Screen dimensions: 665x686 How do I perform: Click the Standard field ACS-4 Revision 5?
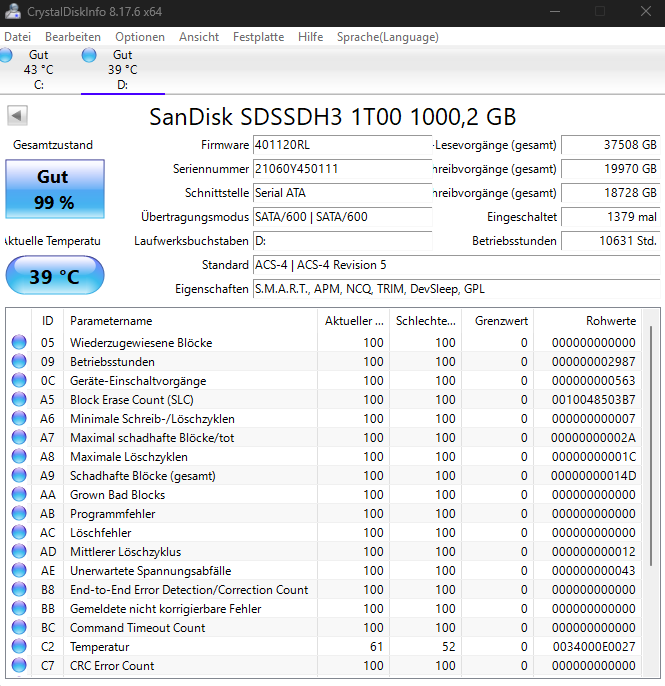[456, 265]
